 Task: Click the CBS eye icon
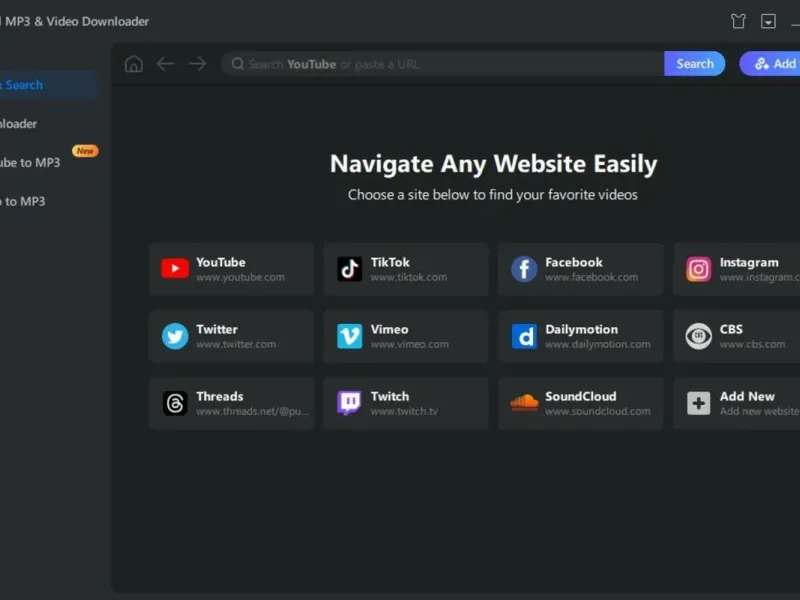[x=698, y=336]
